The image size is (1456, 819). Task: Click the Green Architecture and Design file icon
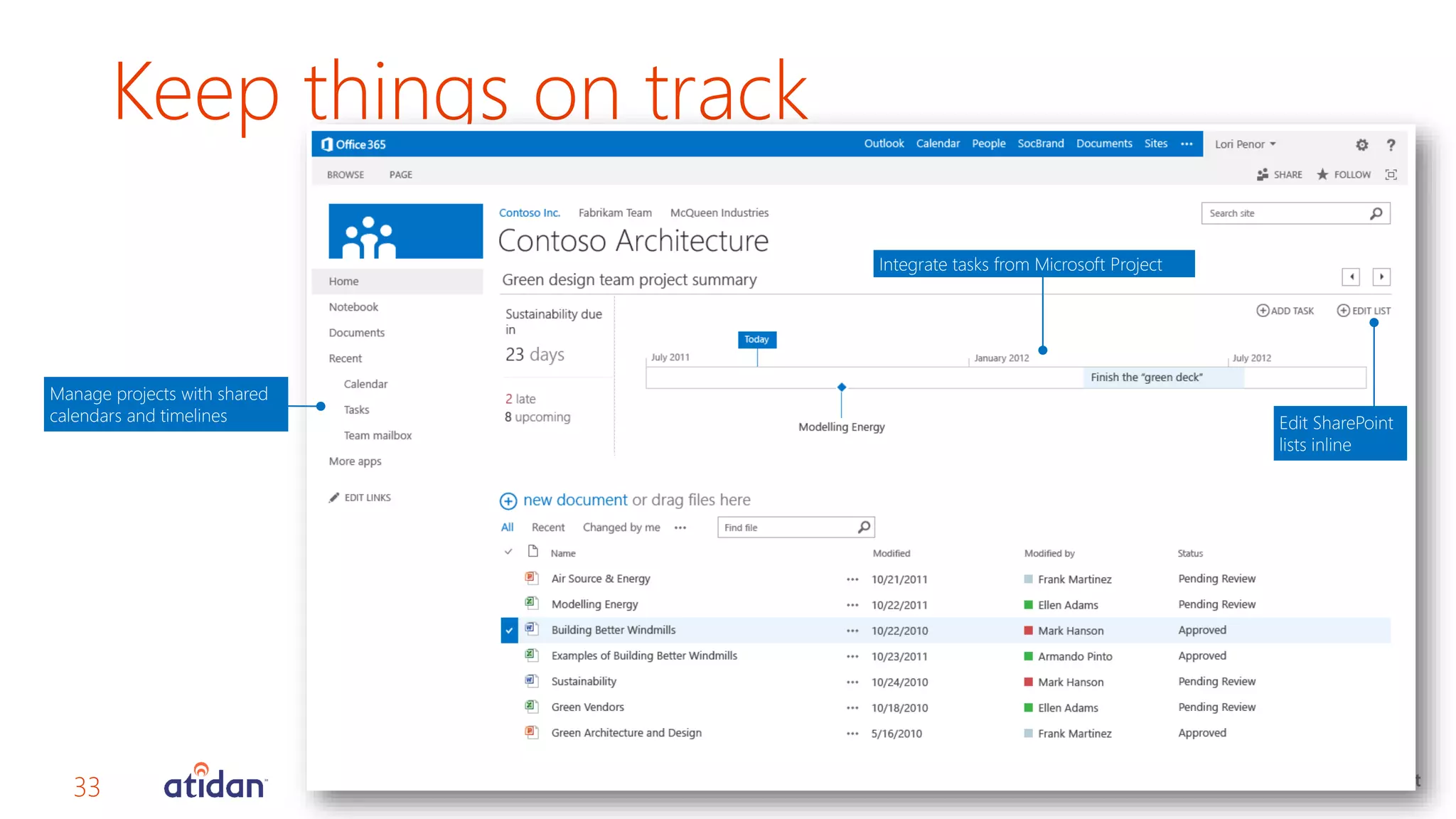click(x=531, y=732)
